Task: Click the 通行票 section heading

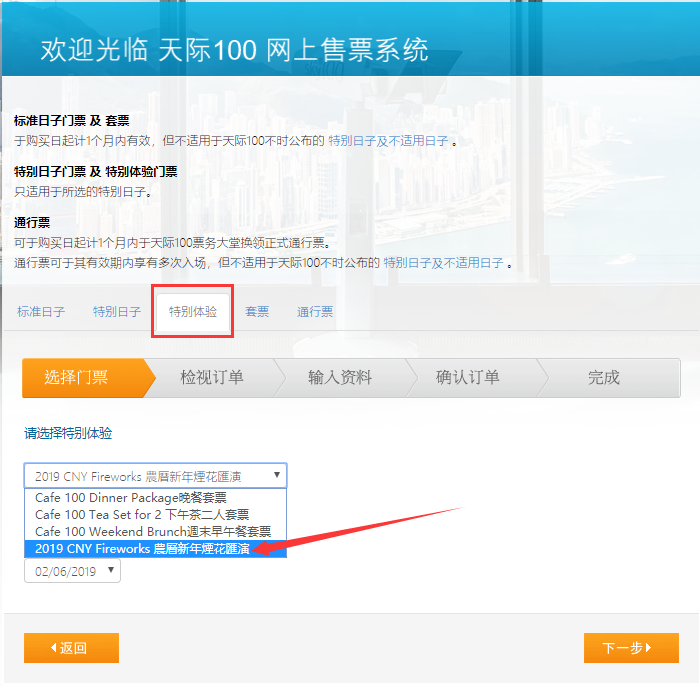Action: click(32, 222)
